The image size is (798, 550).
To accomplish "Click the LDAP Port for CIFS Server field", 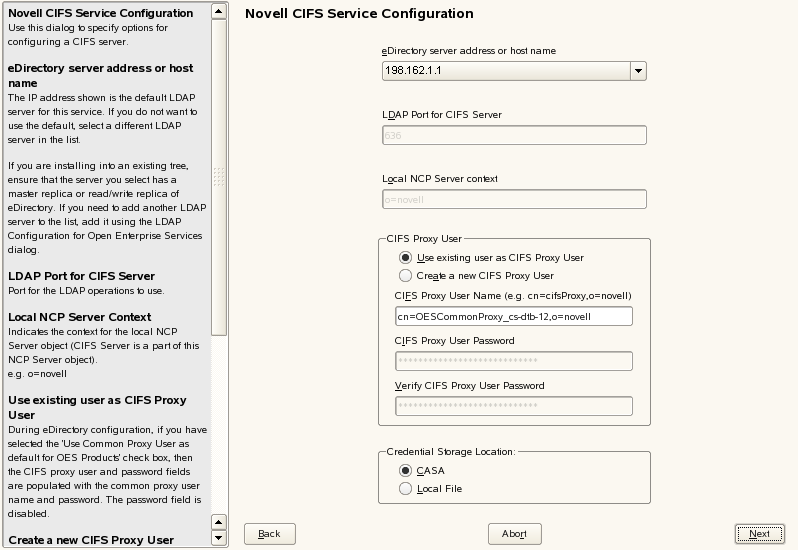I will pos(514,135).
